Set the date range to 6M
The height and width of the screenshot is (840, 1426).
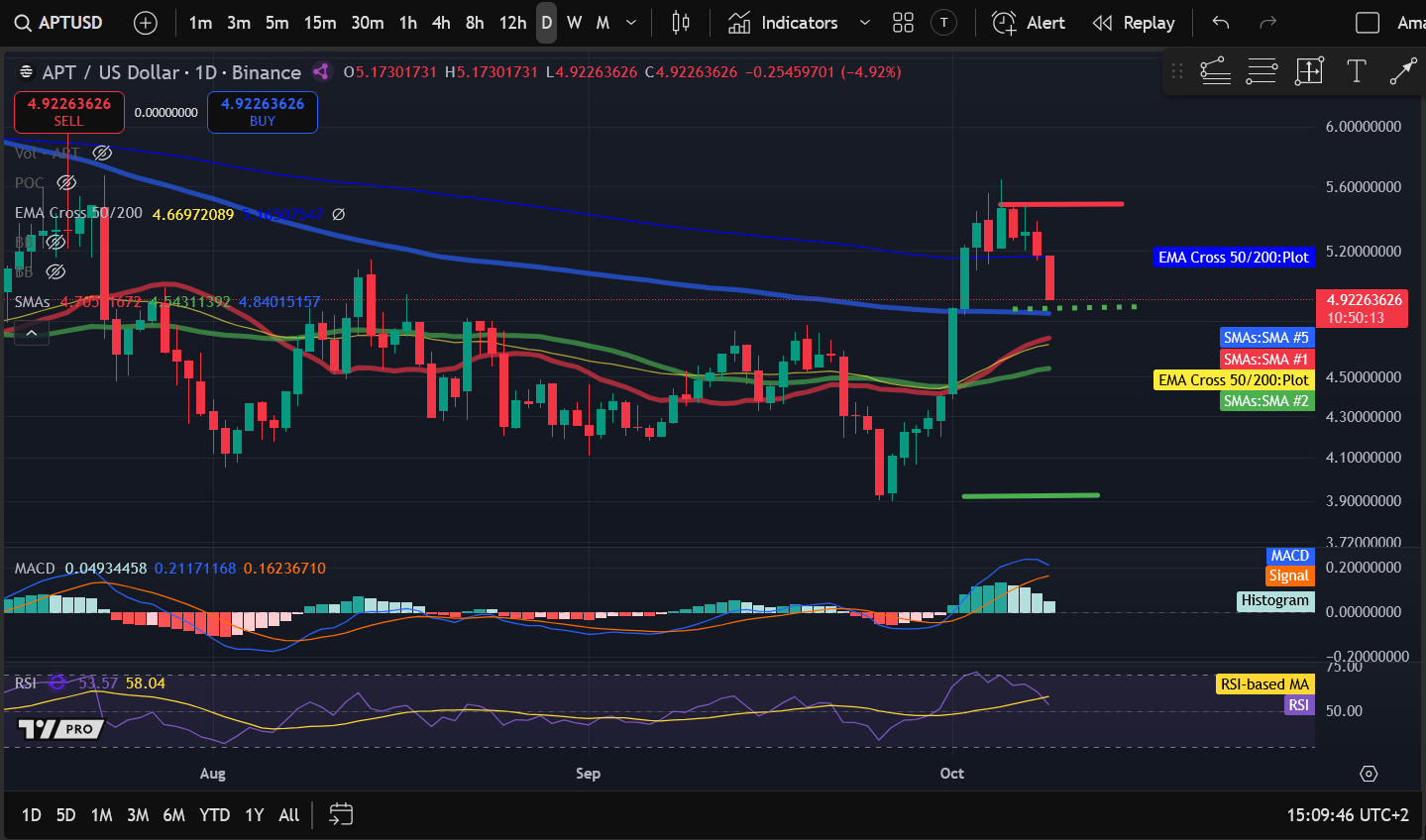[x=174, y=815]
